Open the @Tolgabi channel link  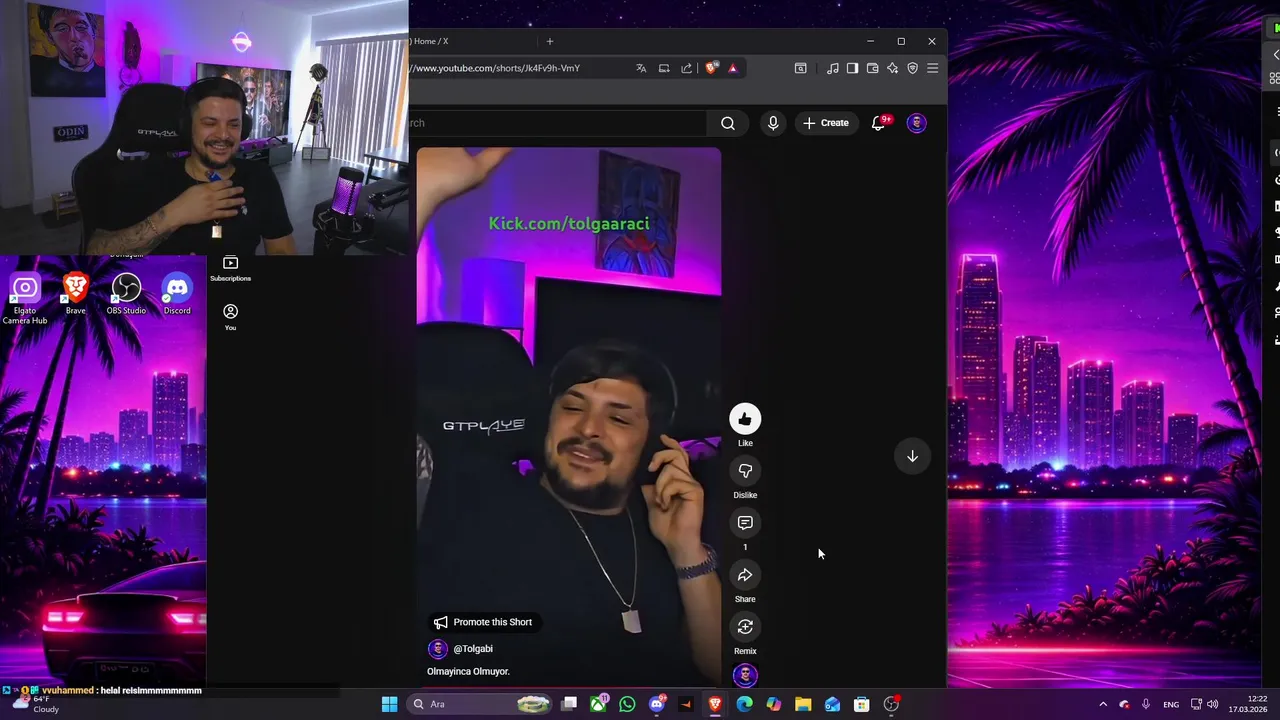473,649
